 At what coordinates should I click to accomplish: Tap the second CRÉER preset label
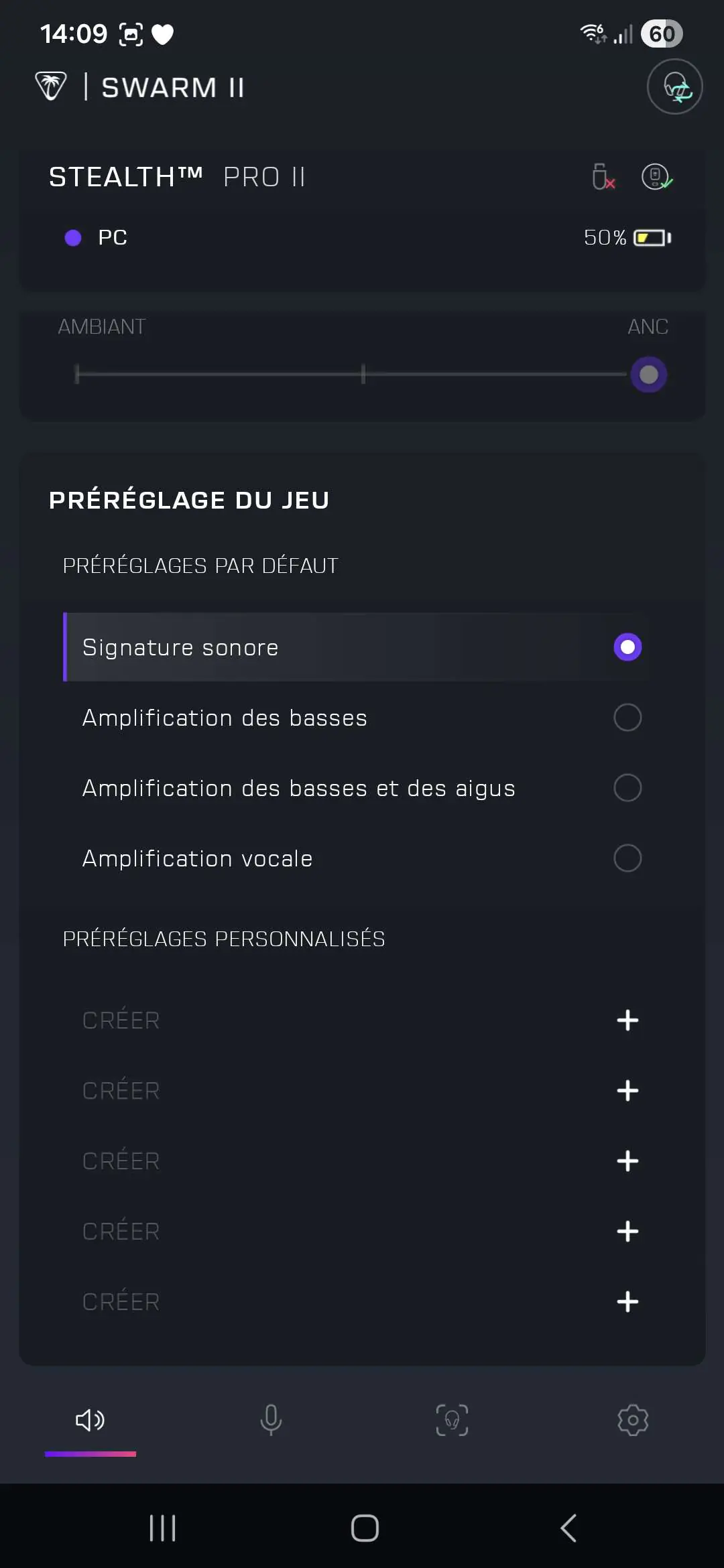tap(121, 1090)
